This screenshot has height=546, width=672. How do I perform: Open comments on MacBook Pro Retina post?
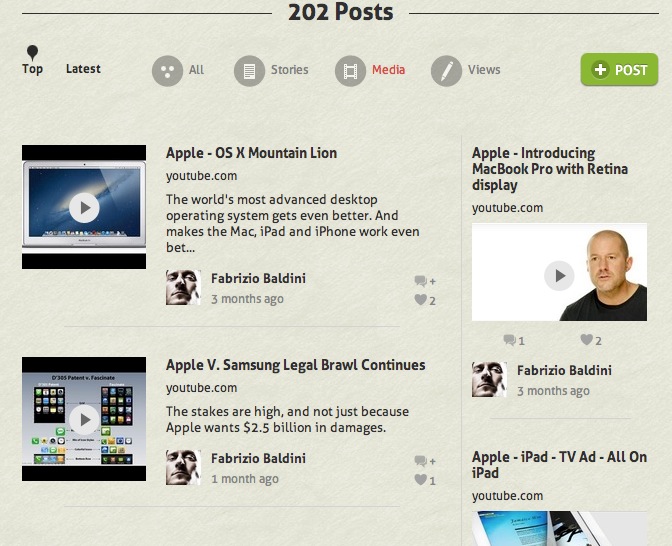tap(510, 340)
